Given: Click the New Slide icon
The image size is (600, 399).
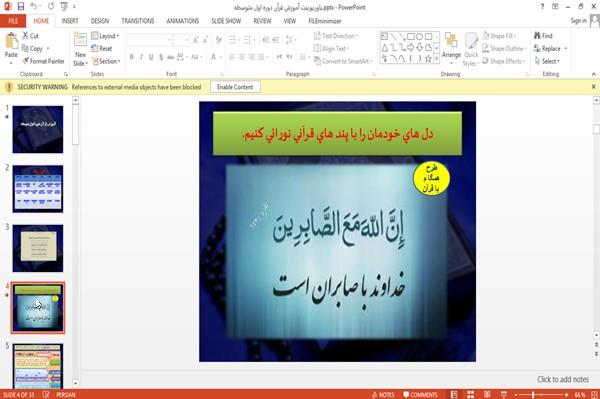Looking at the screenshot, I should pos(80,41).
